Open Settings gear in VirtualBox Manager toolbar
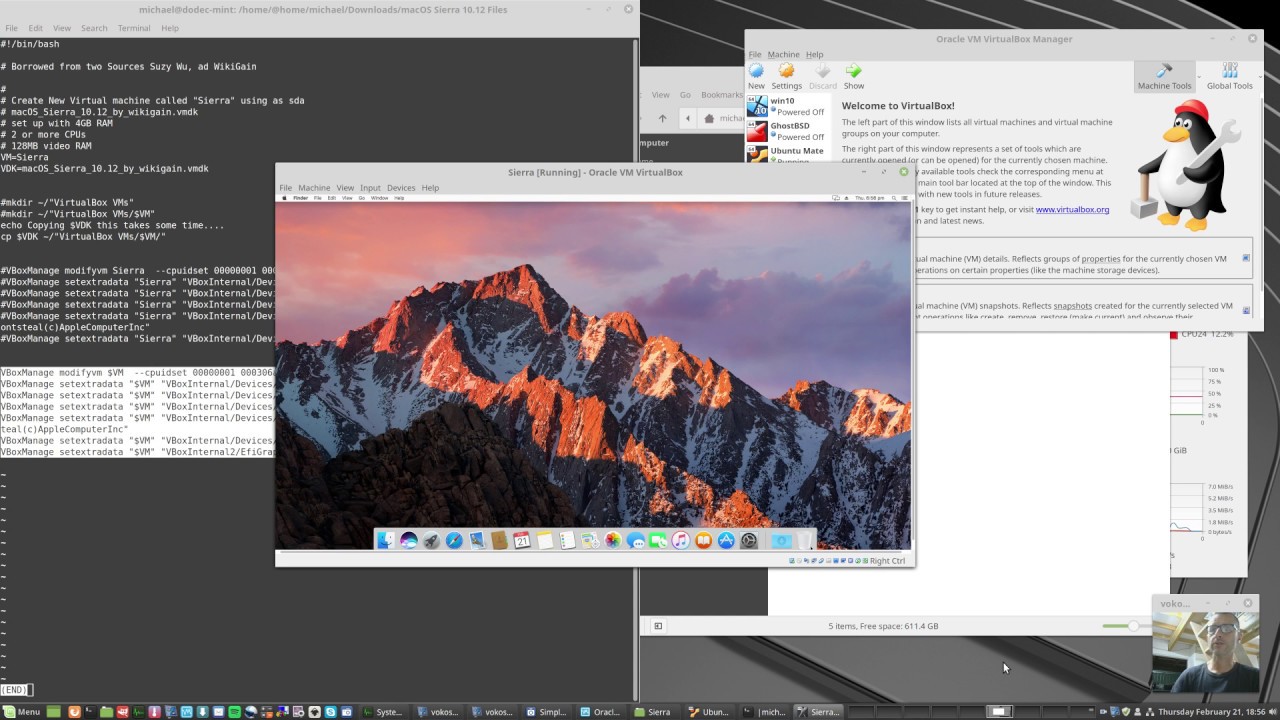The width and height of the screenshot is (1280, 720). [x=786, y=76]
